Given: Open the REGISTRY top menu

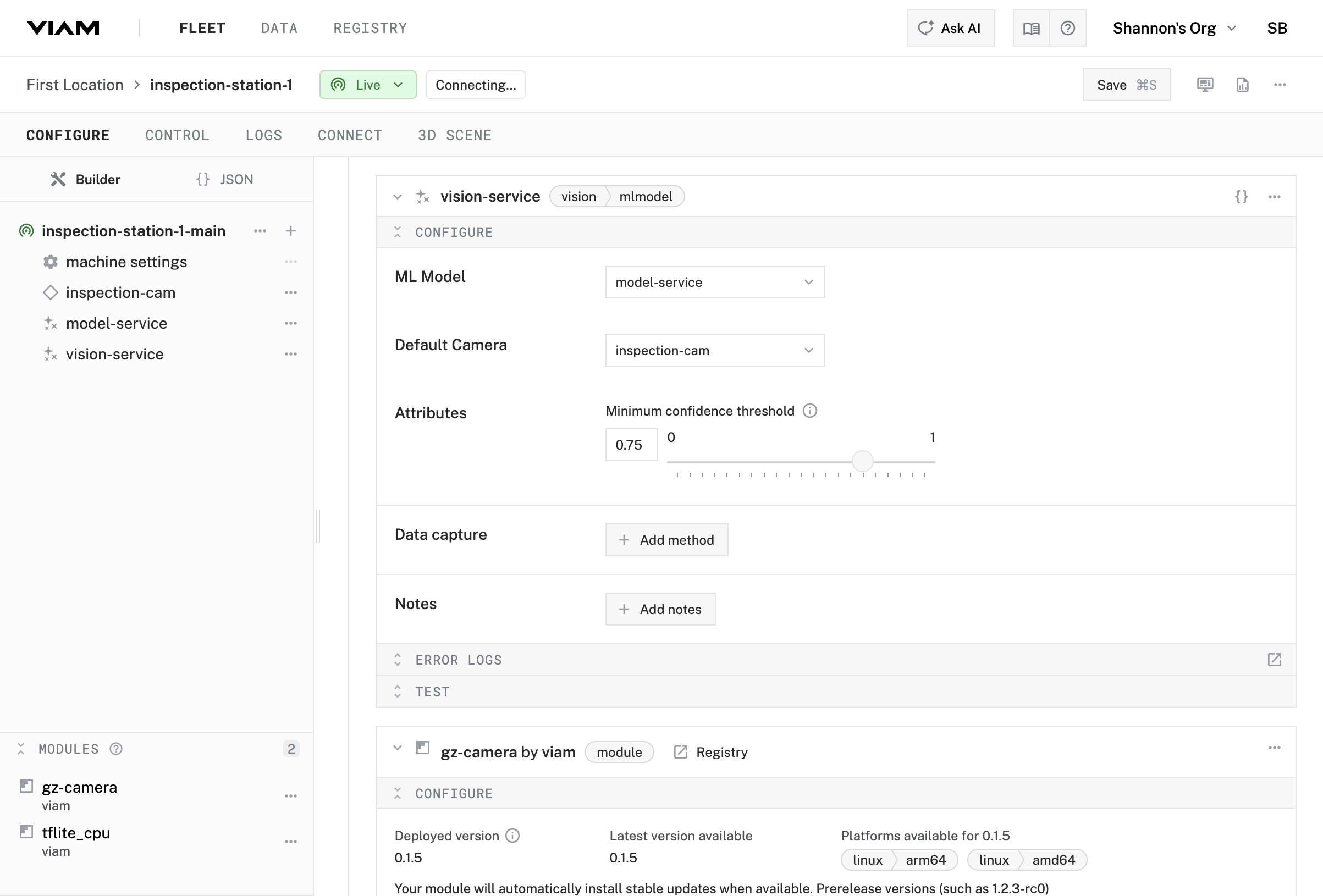Looking at the screenshot, I should pos(370,28).
